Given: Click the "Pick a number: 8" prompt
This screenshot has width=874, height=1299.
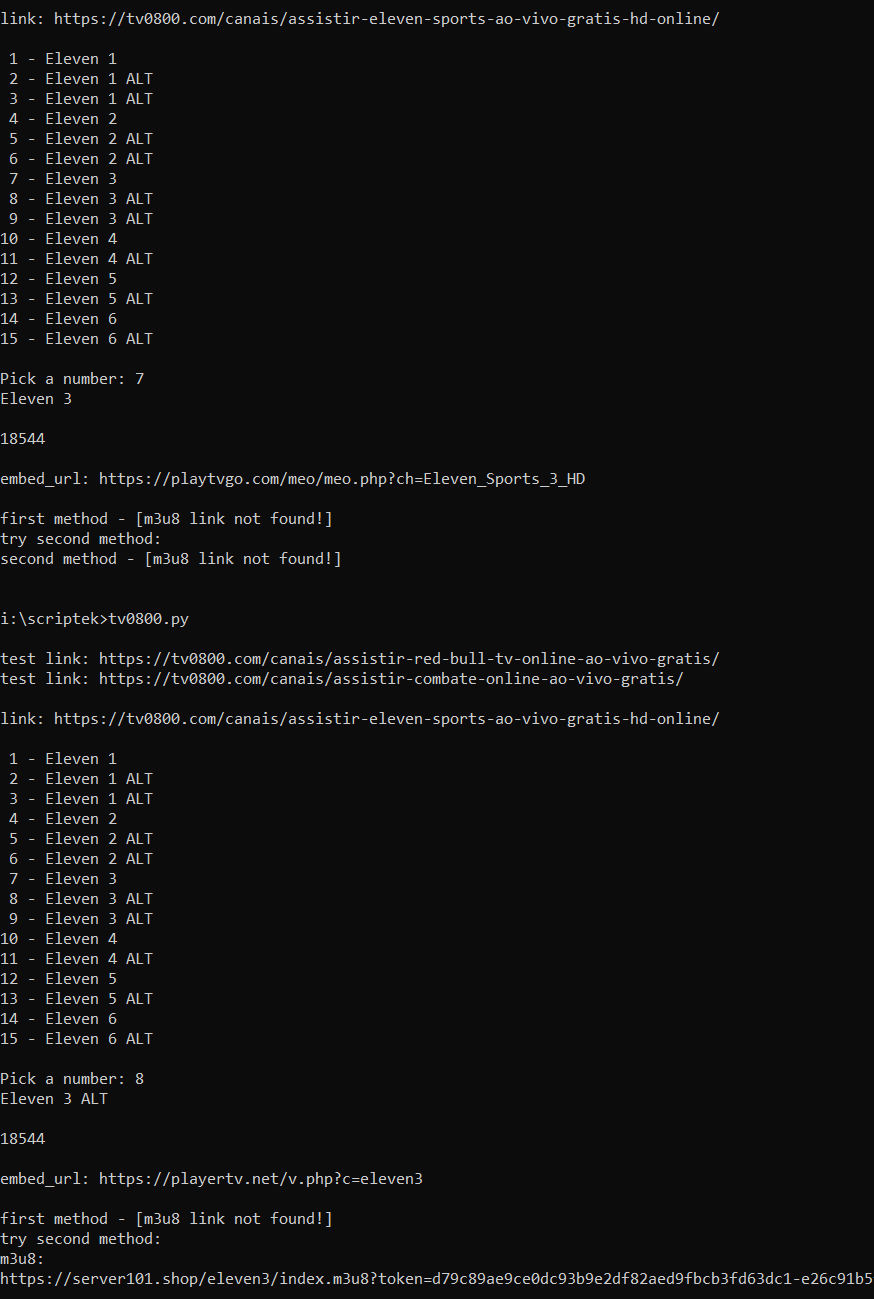Looking at the screenshot, I should coord(72,1079).
